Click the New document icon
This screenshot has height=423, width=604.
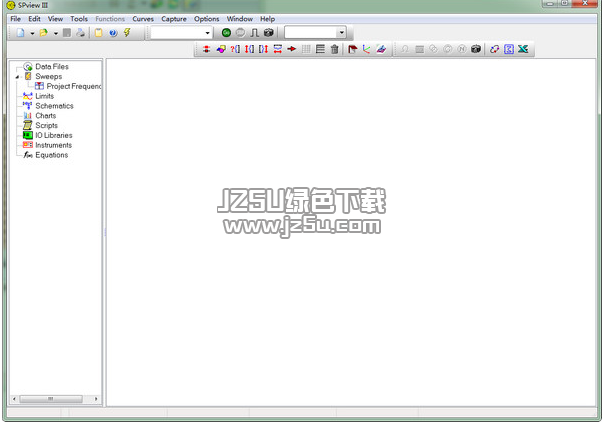click(x=20, y=33)
